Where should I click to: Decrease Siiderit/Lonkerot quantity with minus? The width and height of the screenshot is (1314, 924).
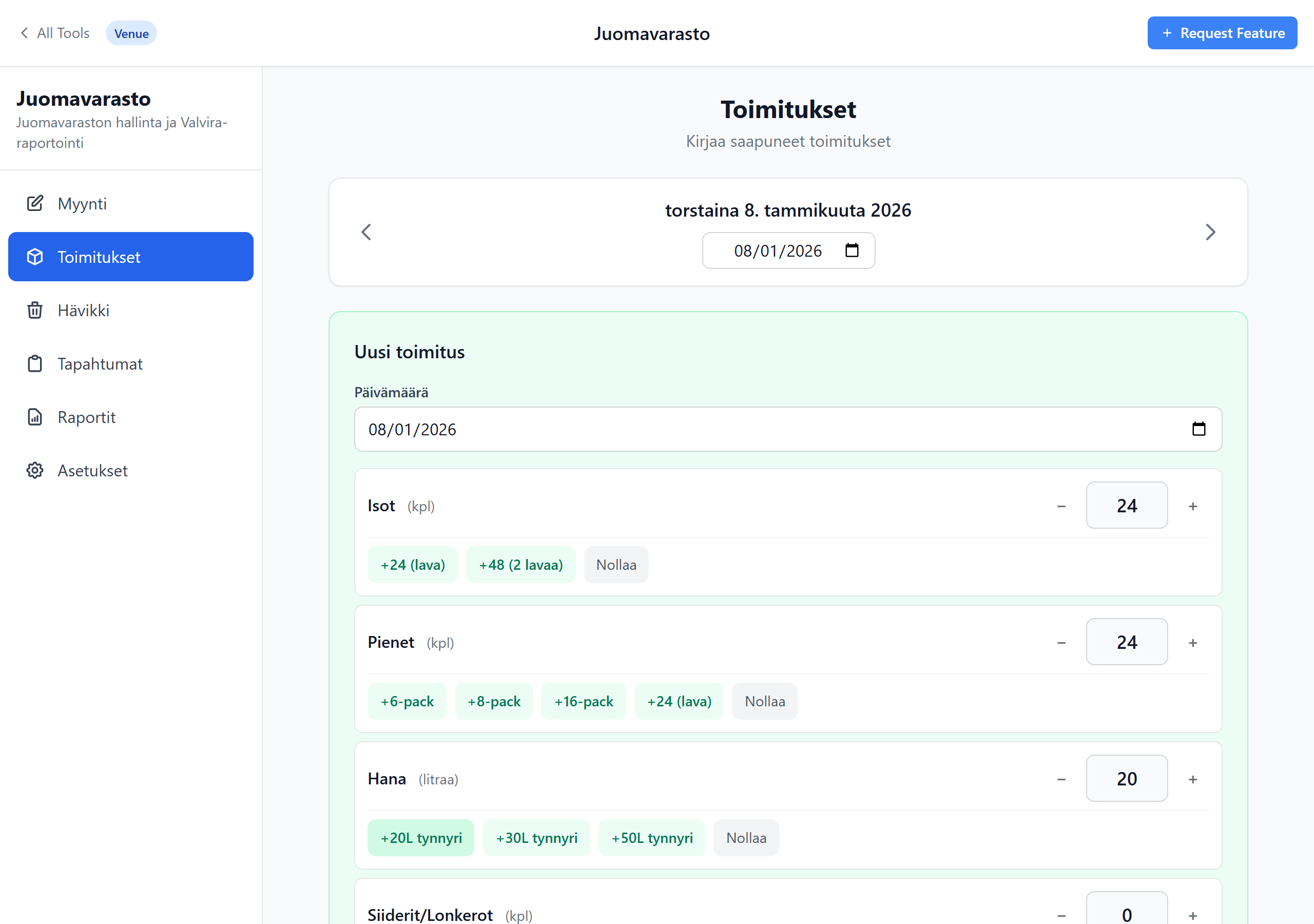1061,915
